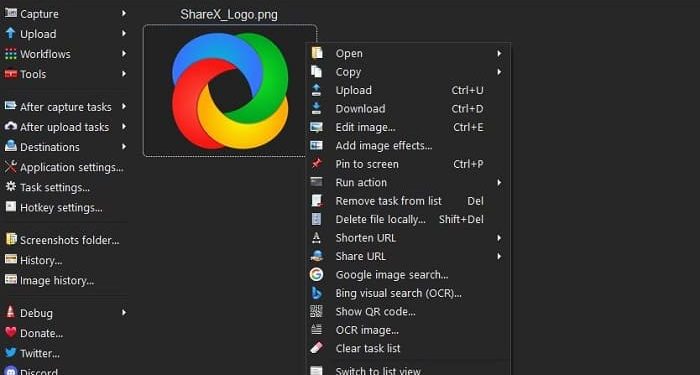Expand the Run action submenu arrow
700x375 pixels.
499,183
